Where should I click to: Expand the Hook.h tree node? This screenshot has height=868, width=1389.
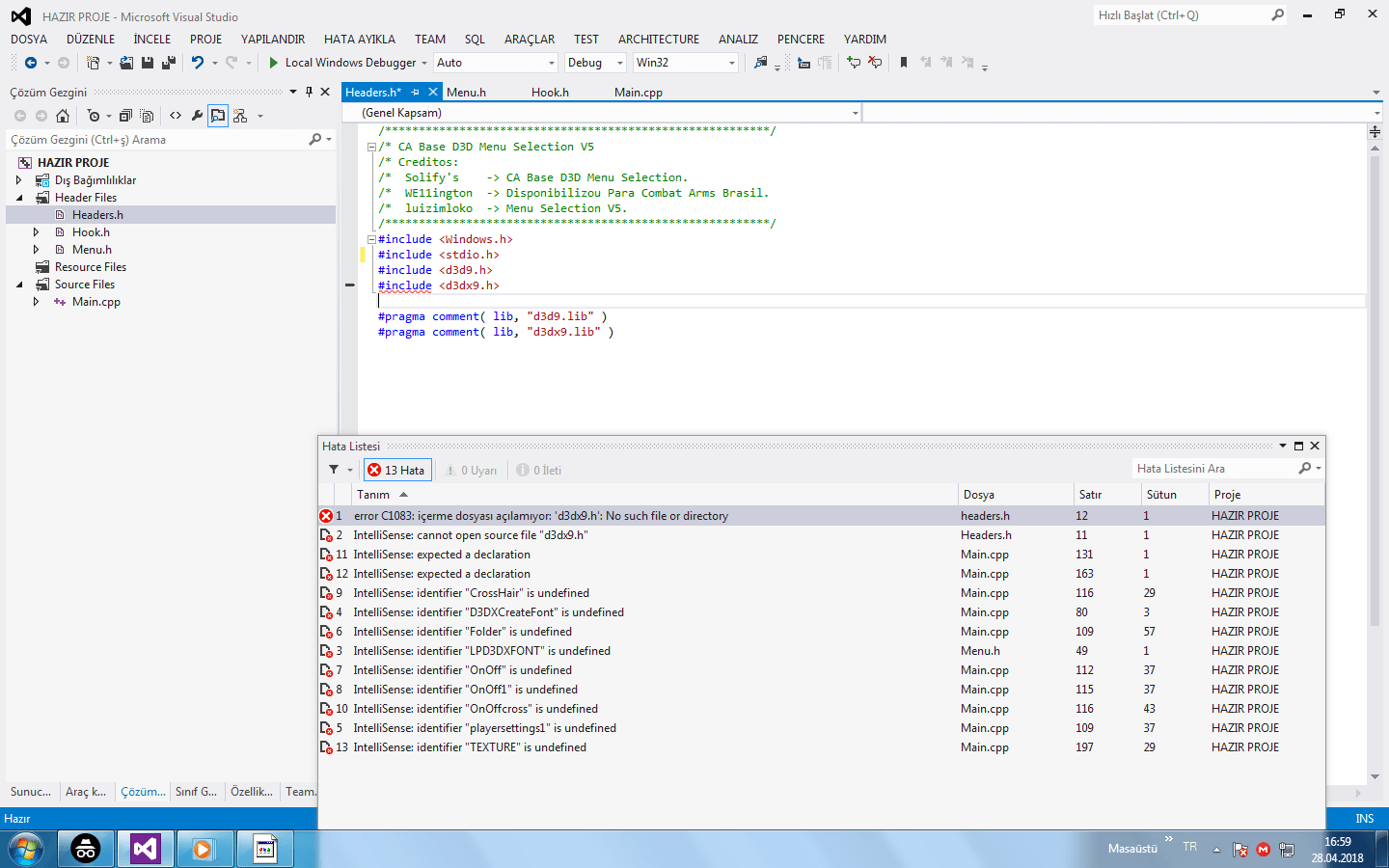click(x=37, y=232)
